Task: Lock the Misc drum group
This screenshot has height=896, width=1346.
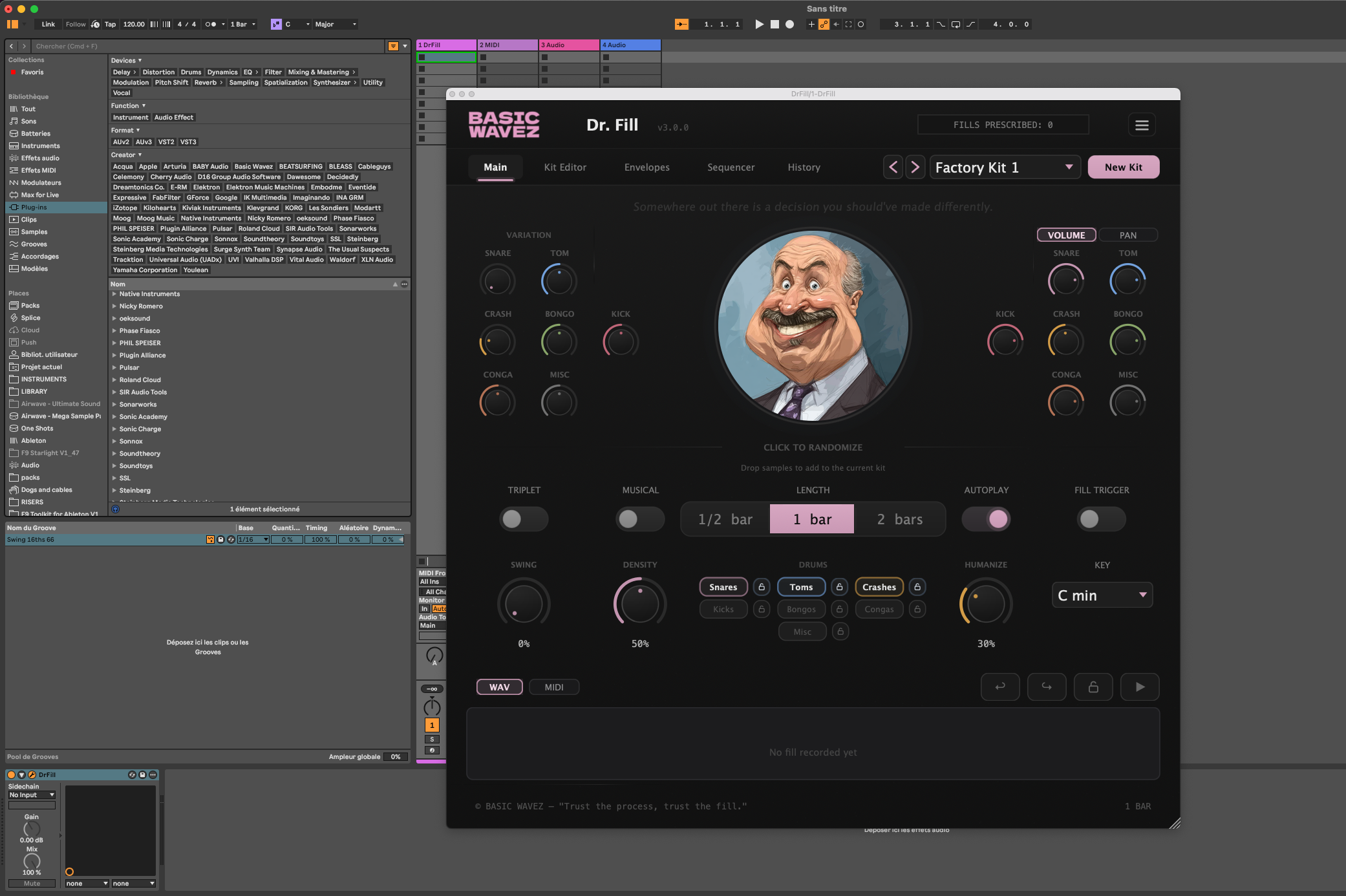Action: [840, 632]
